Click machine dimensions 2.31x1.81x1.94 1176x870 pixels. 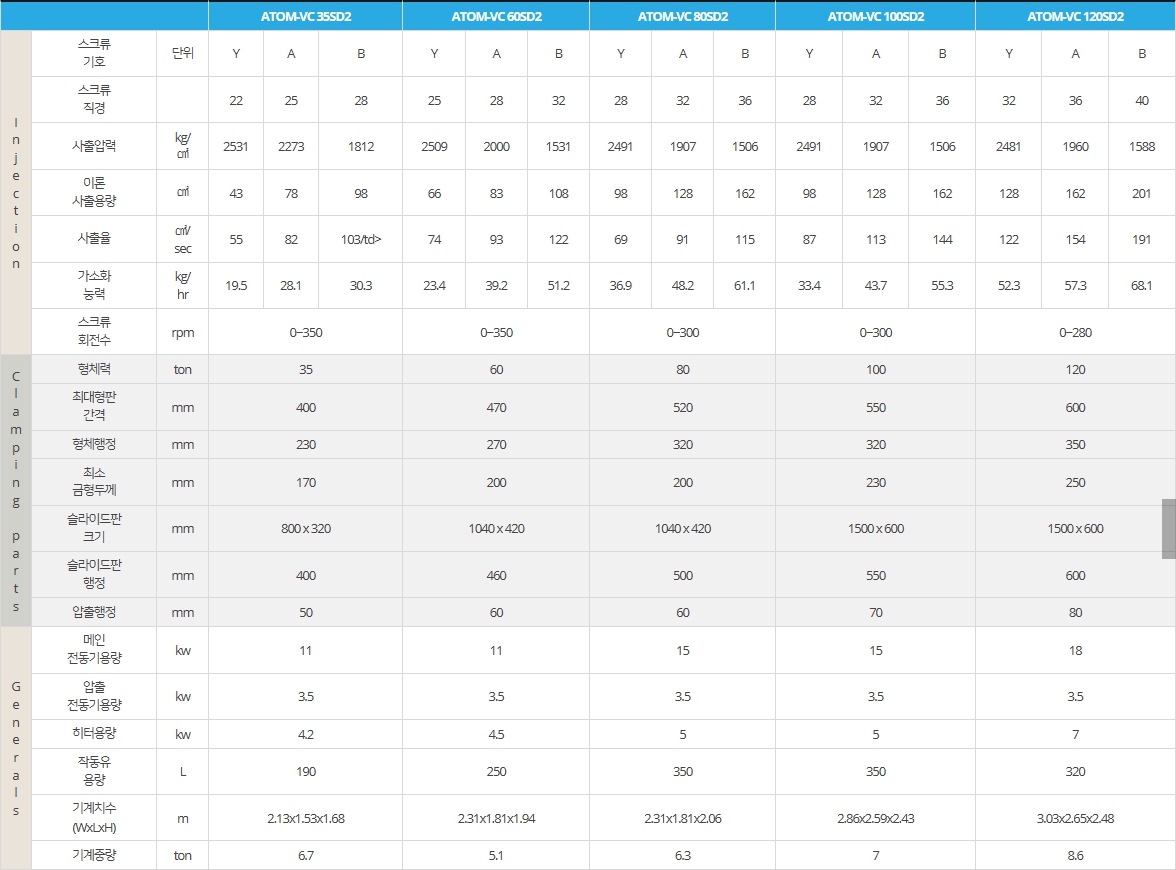pyautogui.click(x=496, y=819)
